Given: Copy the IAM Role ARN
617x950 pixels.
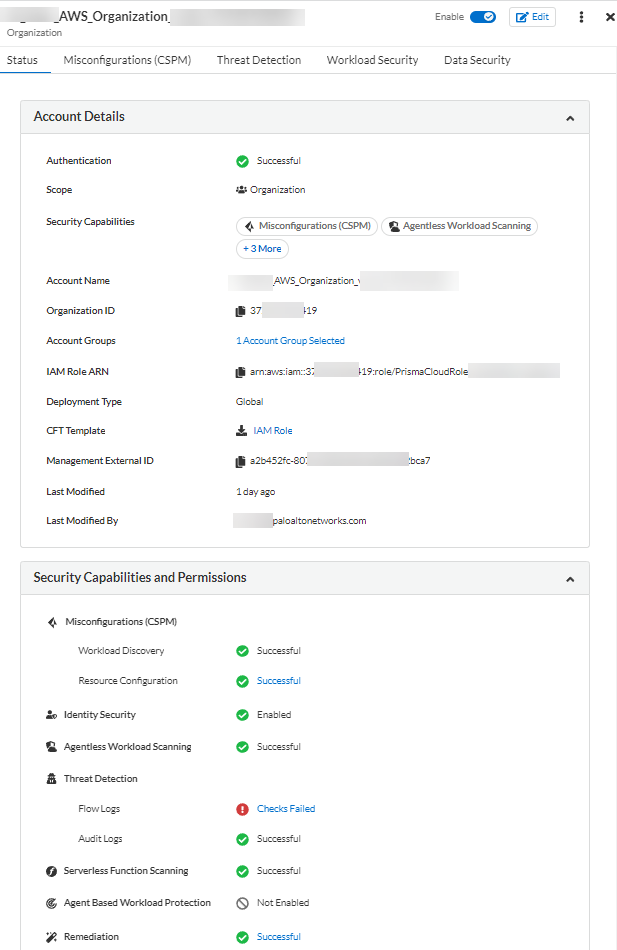Looking at the screenshot, I should (x=240, y=373).
